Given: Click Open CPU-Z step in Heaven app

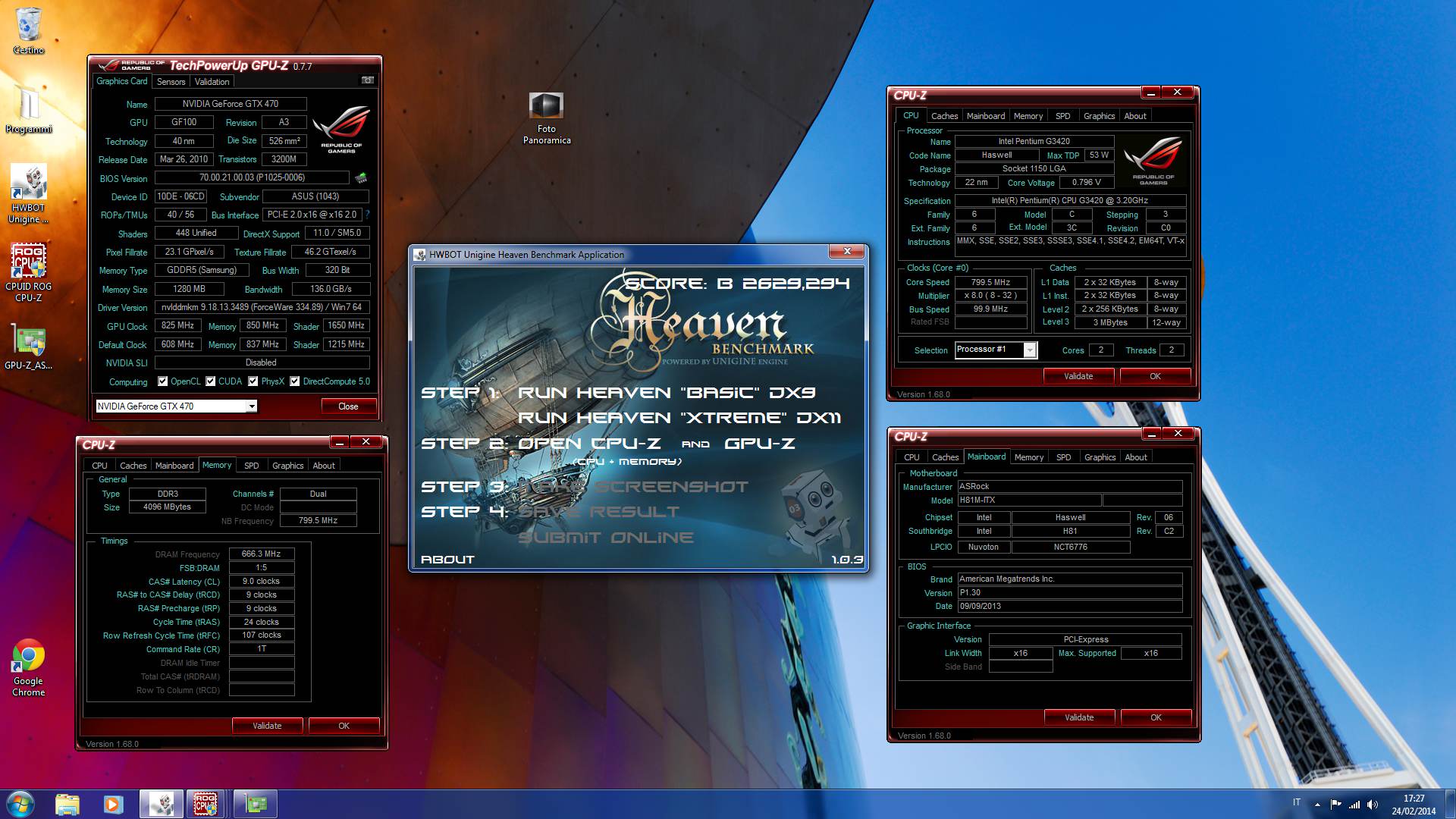Looking at the screenshot, I should point(589,444).
